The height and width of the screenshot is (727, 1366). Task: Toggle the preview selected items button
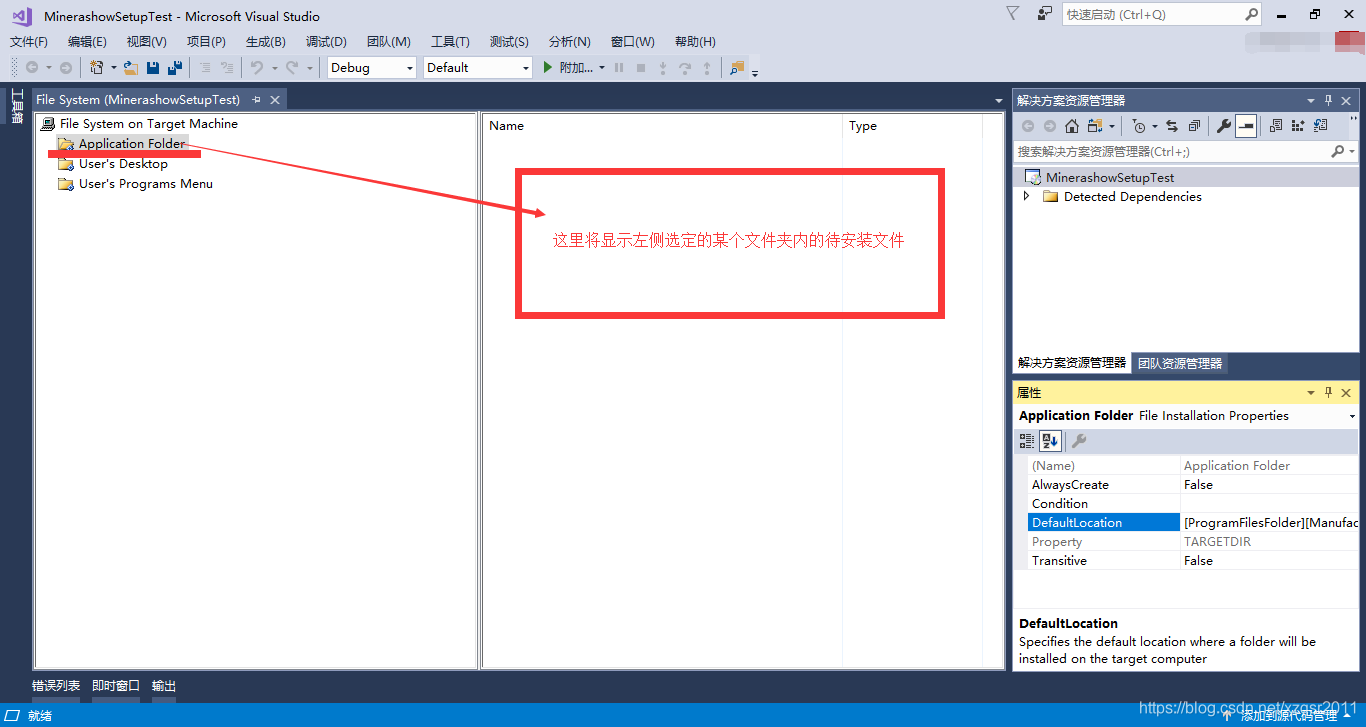(1246, 126)
